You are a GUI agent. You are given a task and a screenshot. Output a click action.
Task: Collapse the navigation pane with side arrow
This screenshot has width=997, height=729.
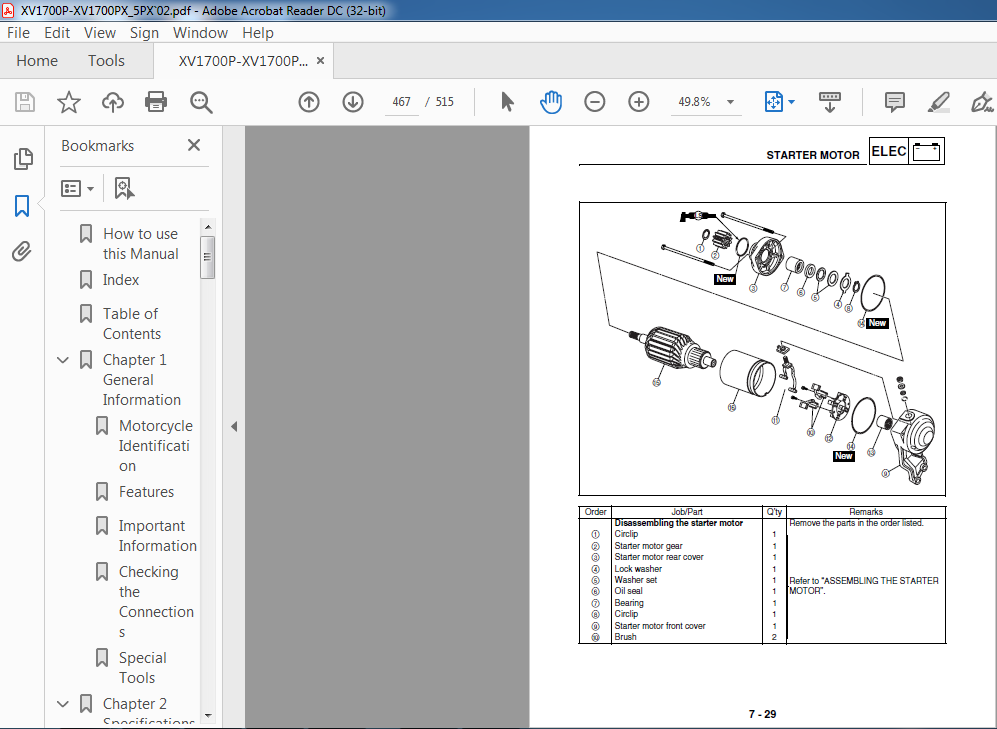click(x=234, y=426)
